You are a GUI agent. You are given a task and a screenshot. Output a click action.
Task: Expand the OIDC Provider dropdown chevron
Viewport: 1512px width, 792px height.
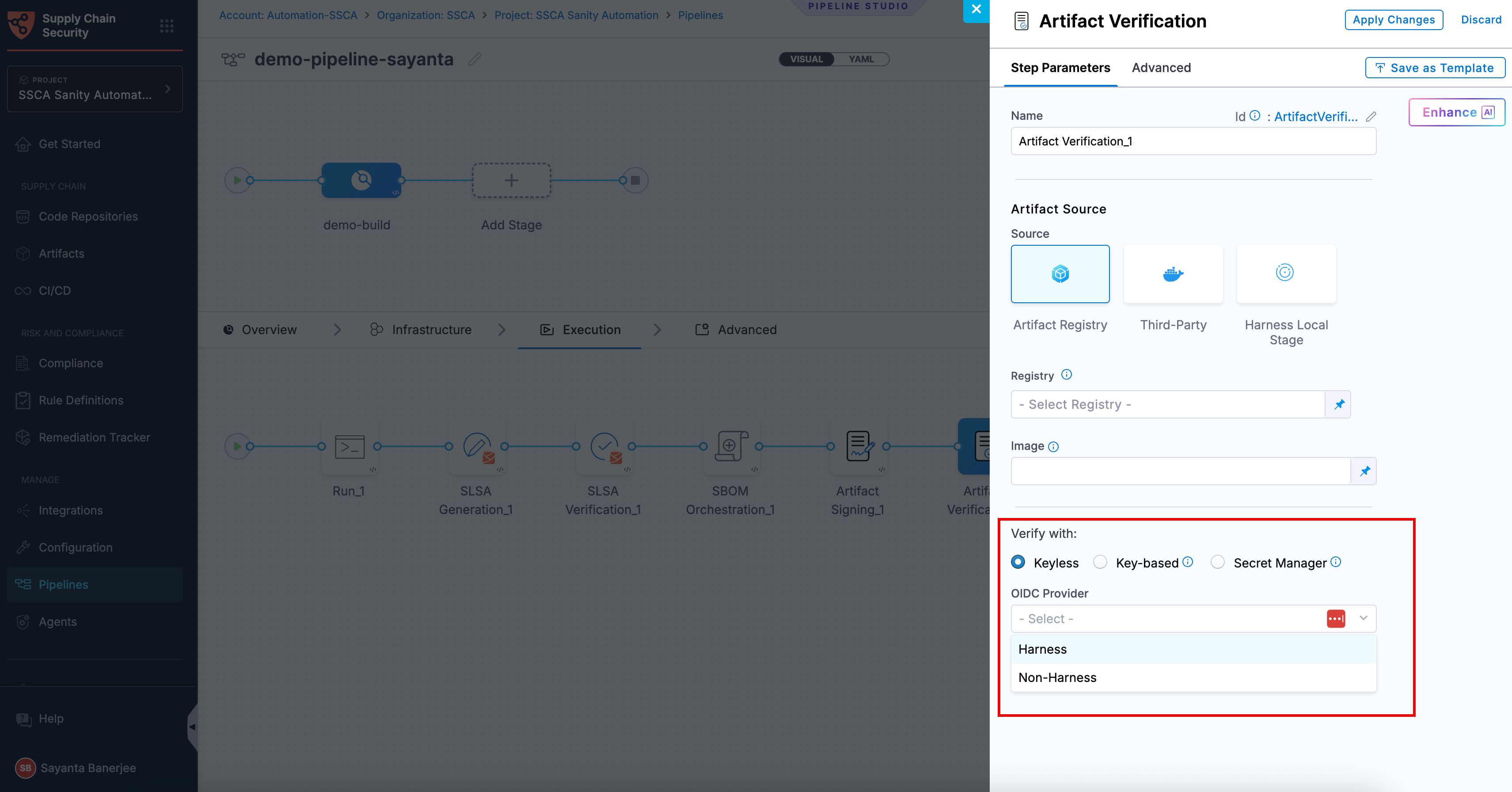[1363, 618]
